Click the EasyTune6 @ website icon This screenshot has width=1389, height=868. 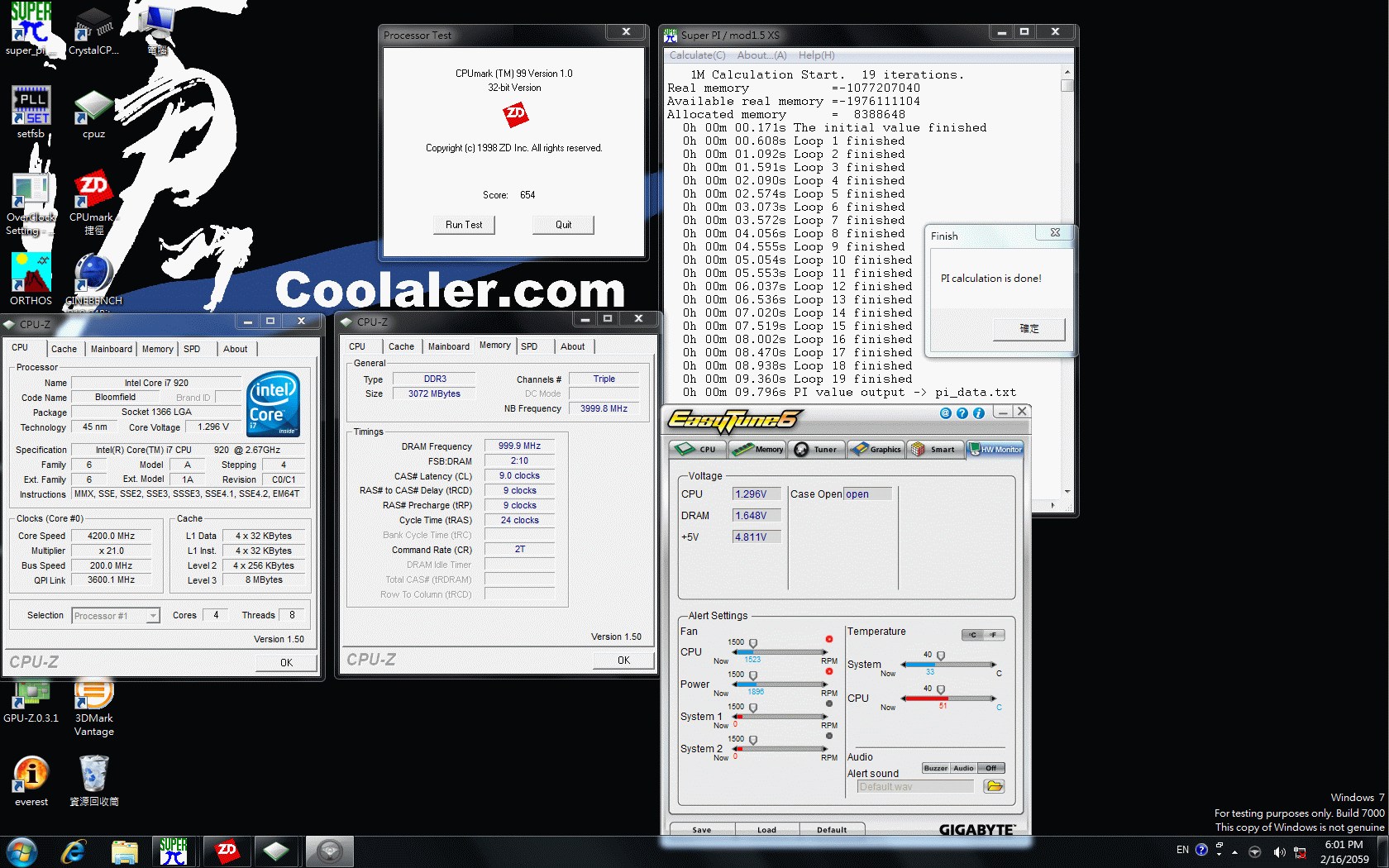click(946, 413)
